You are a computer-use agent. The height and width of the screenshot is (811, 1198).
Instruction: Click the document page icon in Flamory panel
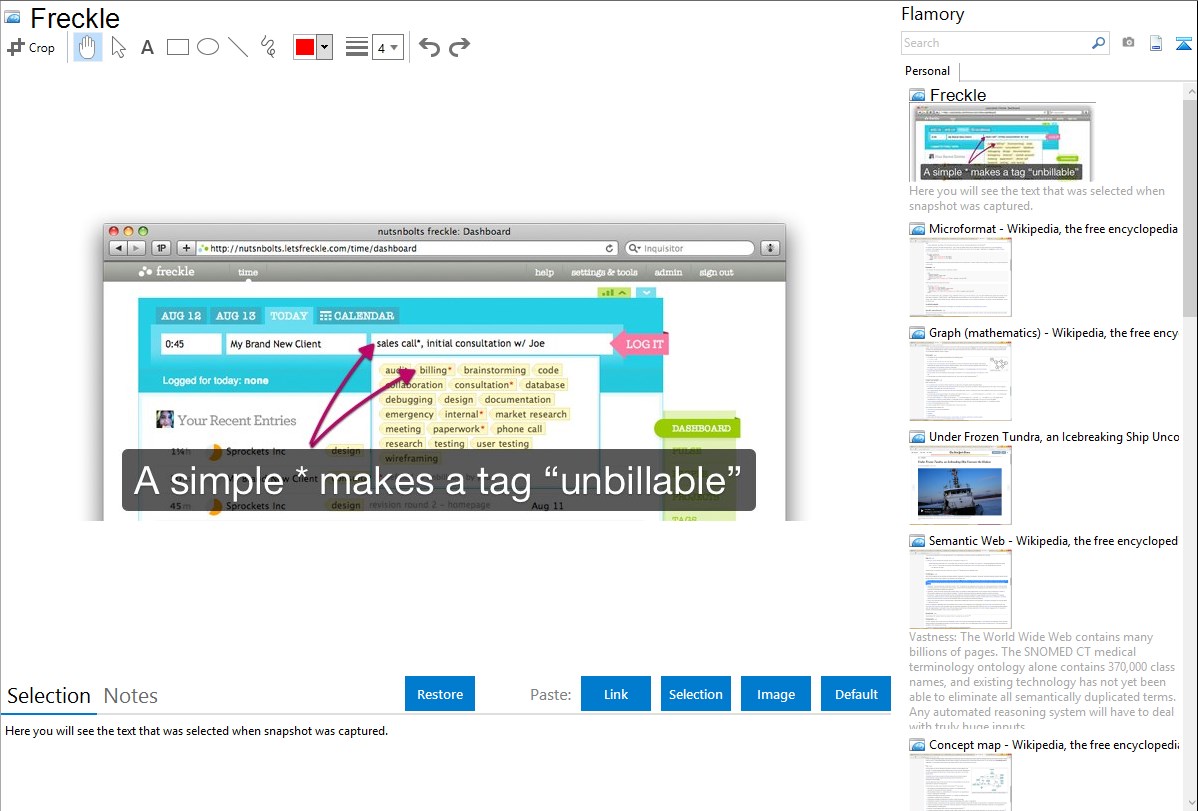click(1156, 43)
